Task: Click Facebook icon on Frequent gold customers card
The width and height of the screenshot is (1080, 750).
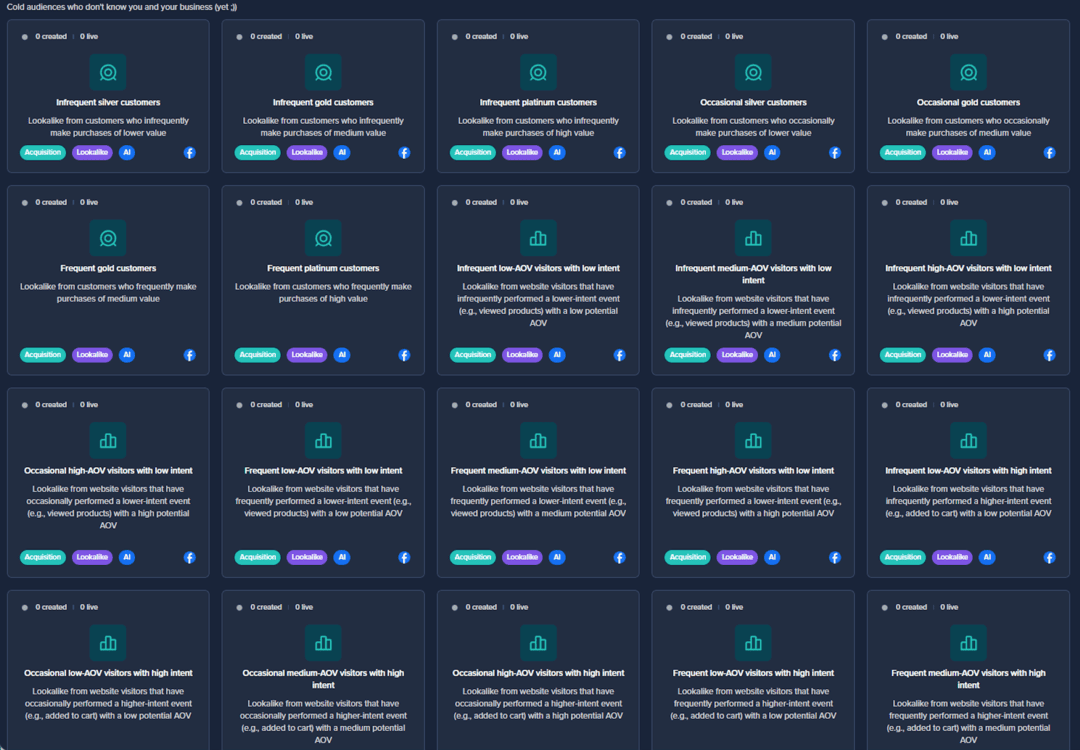Action: point(189,355)
